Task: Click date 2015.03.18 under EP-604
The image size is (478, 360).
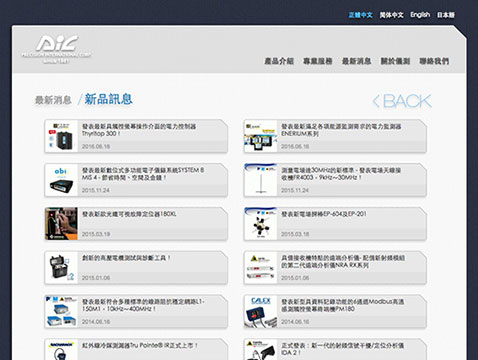Action: pyautogui.click(x=295, y=234)
